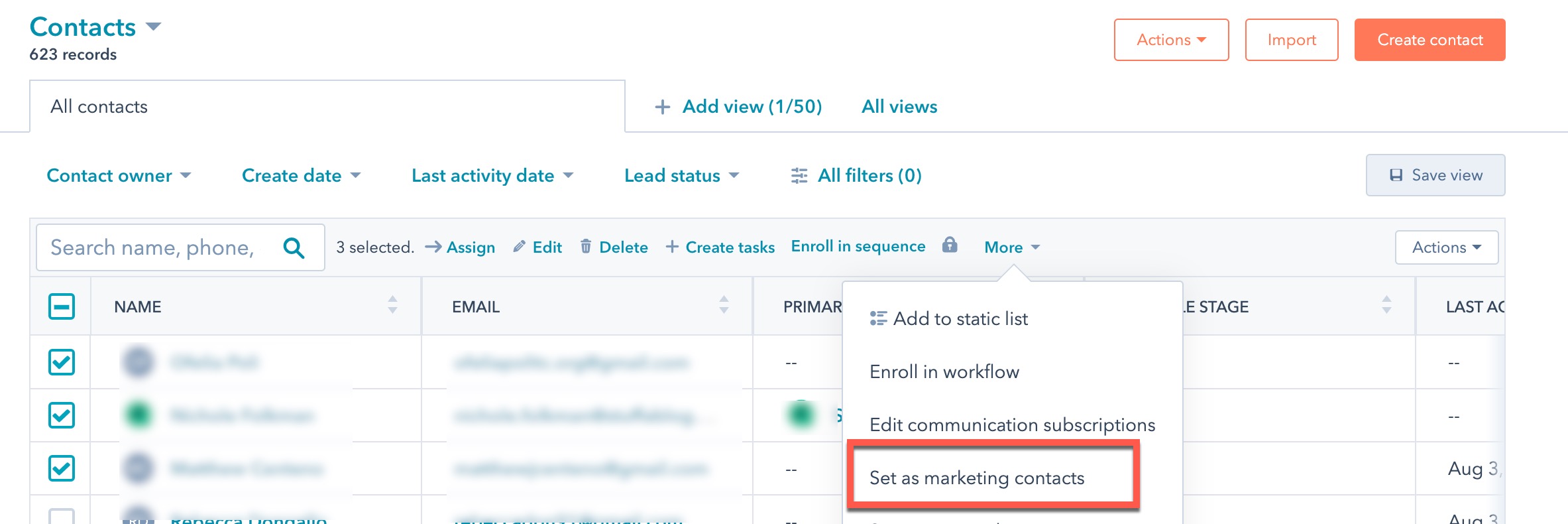Open the Lead status filter dropdown

click(681, 176)
